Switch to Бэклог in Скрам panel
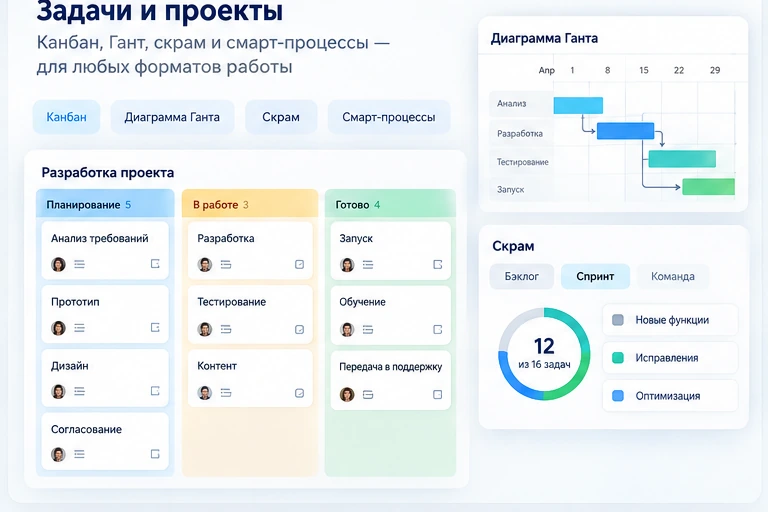The width and height of the screenshot is (768, 512). point(522,276)
